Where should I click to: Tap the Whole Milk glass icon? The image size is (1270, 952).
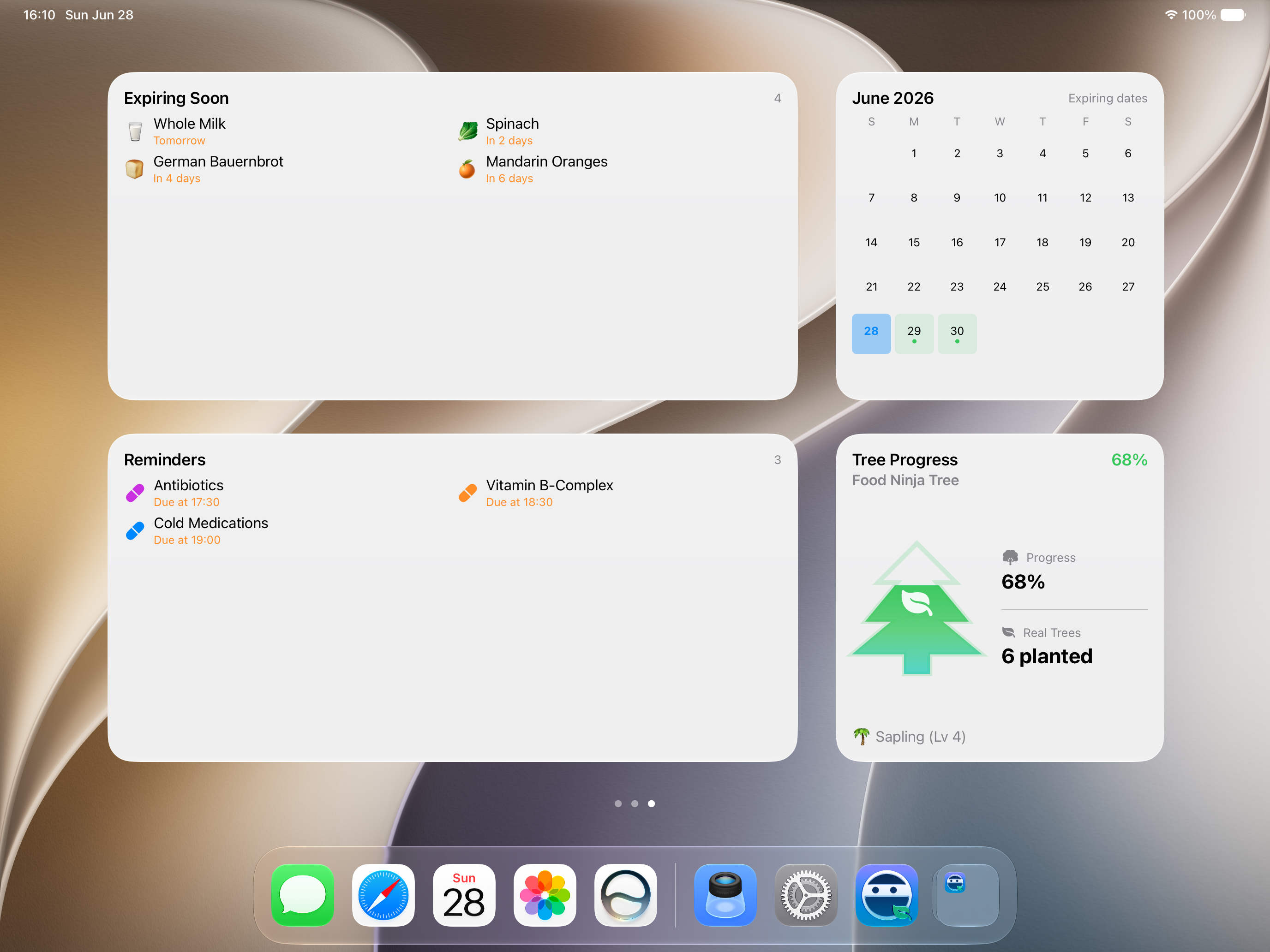135,131
